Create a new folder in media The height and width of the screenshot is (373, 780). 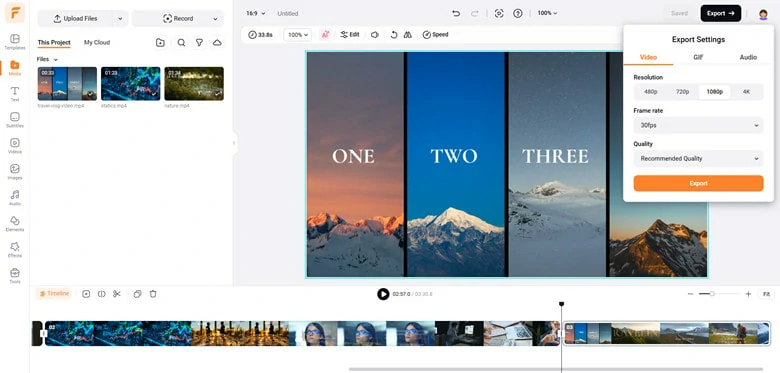160,43
